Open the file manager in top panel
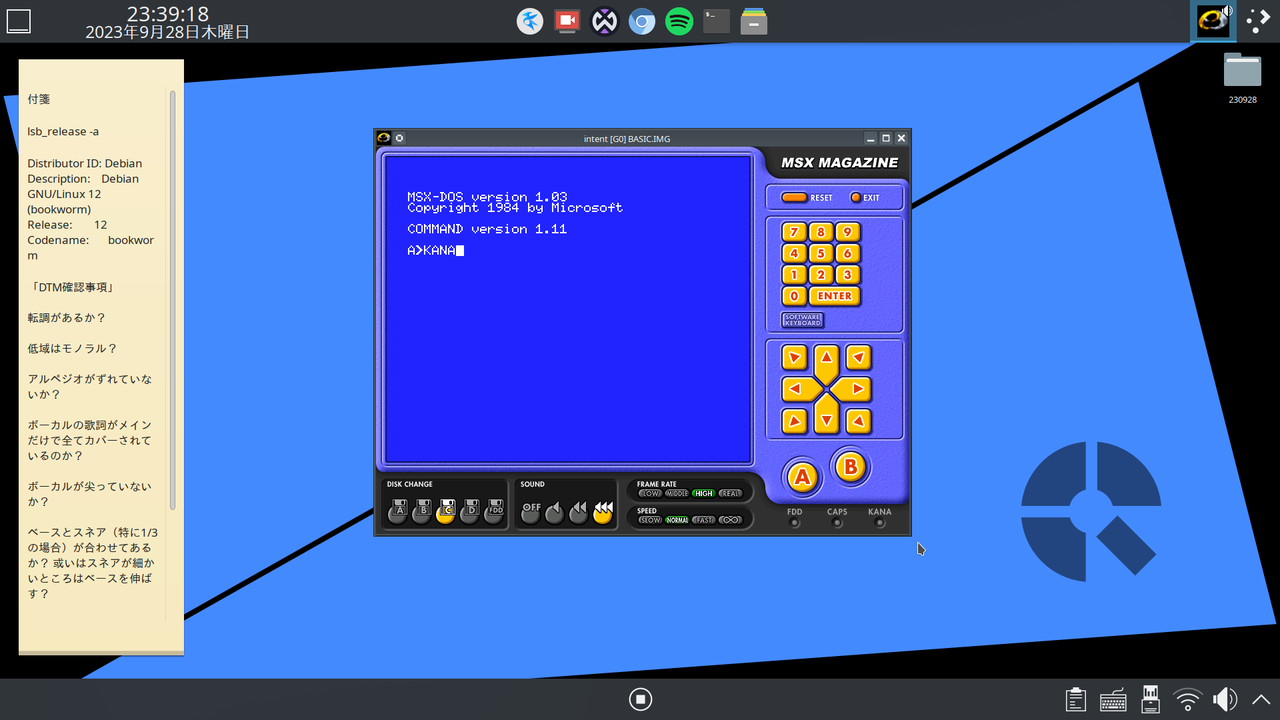The height and width of the screenshot is (720, 1280). click(x=754, y=21)
